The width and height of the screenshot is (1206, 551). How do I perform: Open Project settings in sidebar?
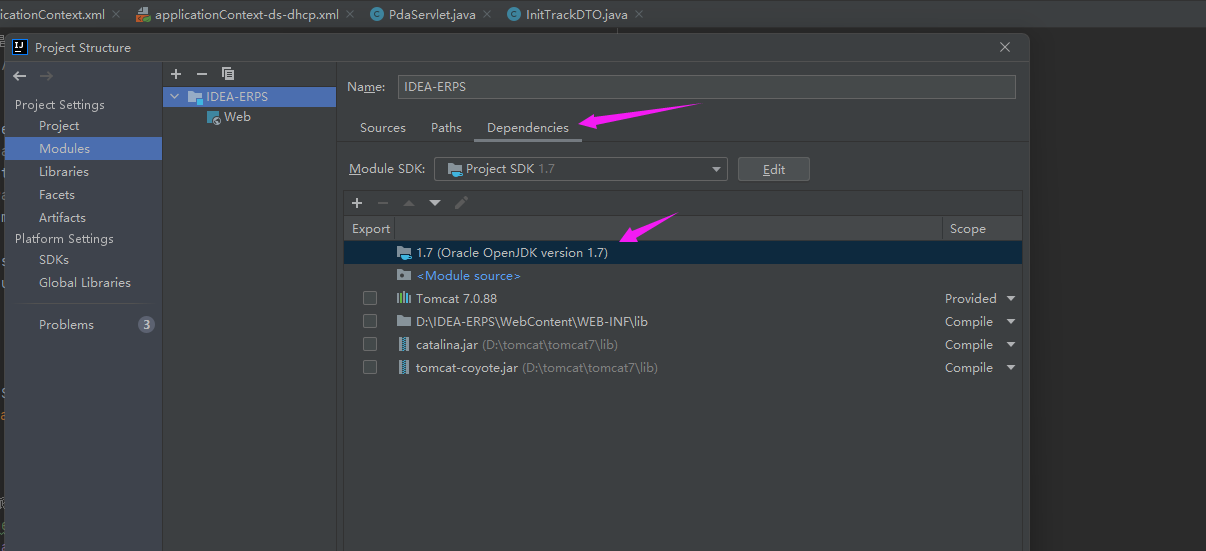[x=59, y=126]
